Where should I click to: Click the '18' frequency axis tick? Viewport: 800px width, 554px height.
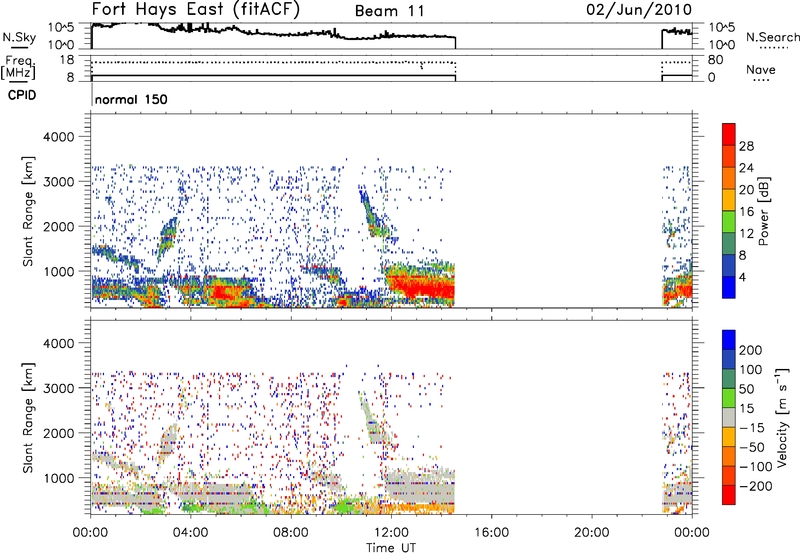click(67, 60)
